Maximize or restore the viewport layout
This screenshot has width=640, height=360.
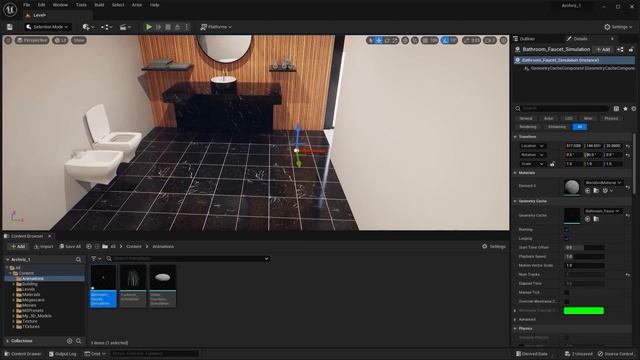pyautogui.click(x=504, y=40)
